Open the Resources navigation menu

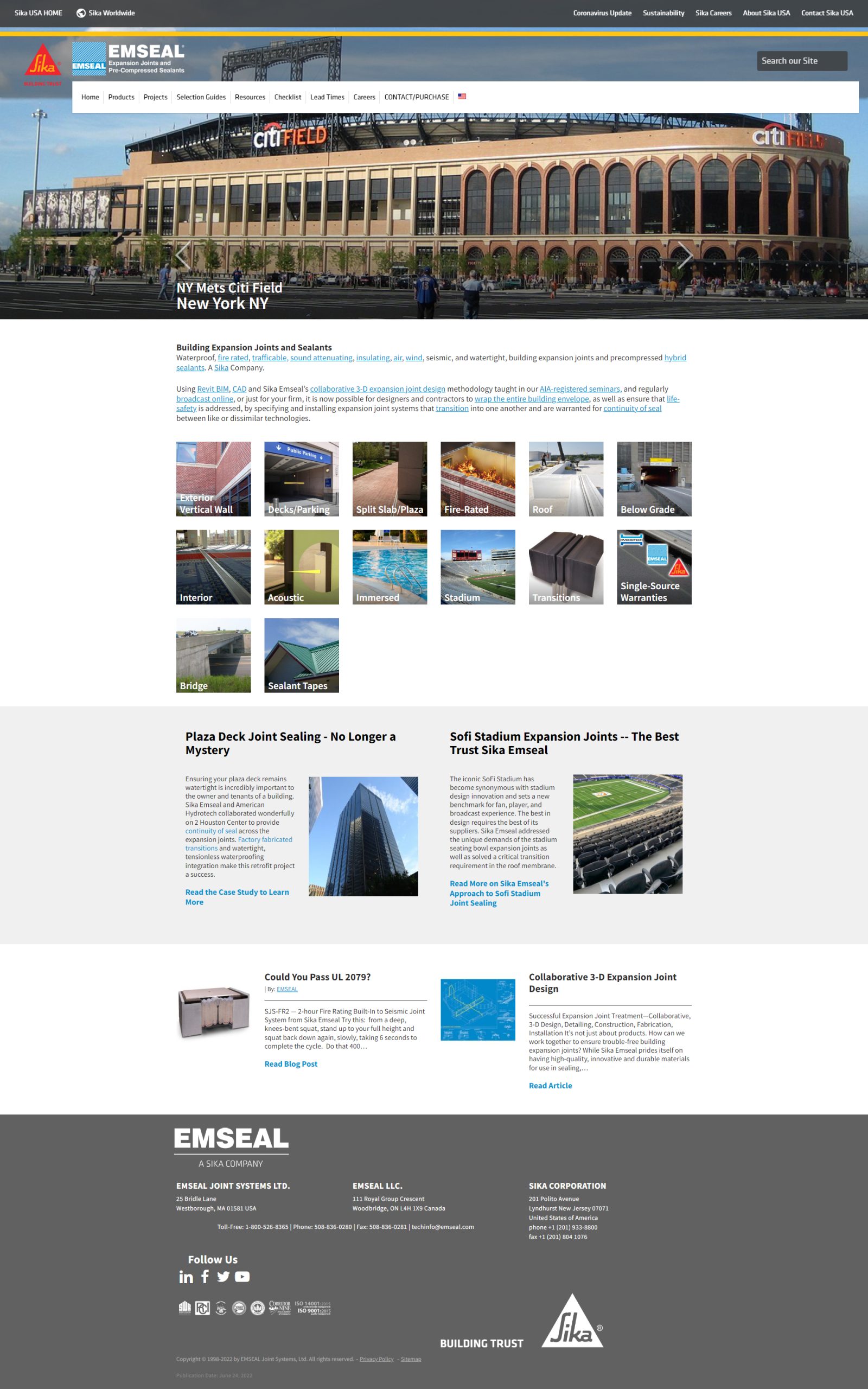point(250,97)
